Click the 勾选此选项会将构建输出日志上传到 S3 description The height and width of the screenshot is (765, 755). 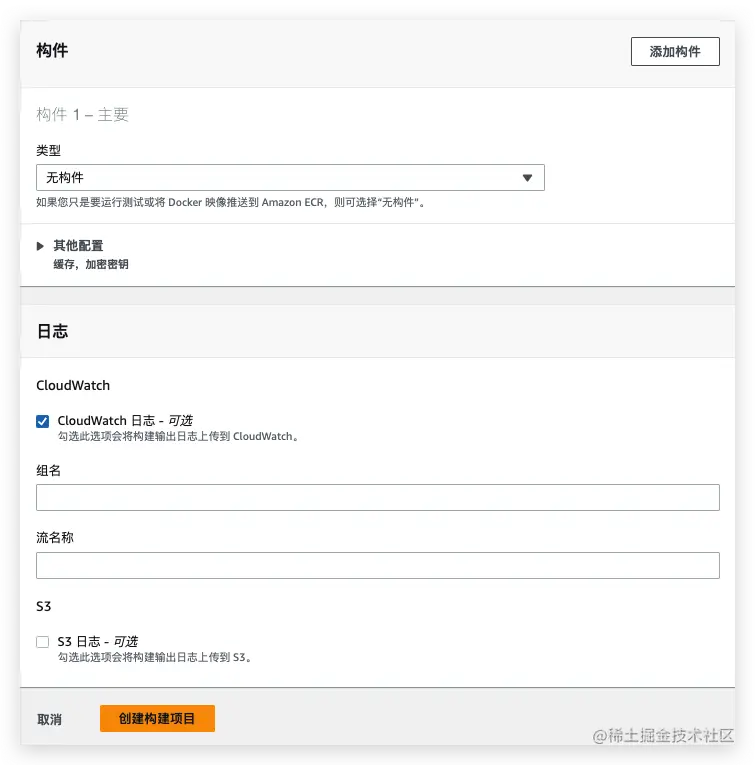click(154, 657)
